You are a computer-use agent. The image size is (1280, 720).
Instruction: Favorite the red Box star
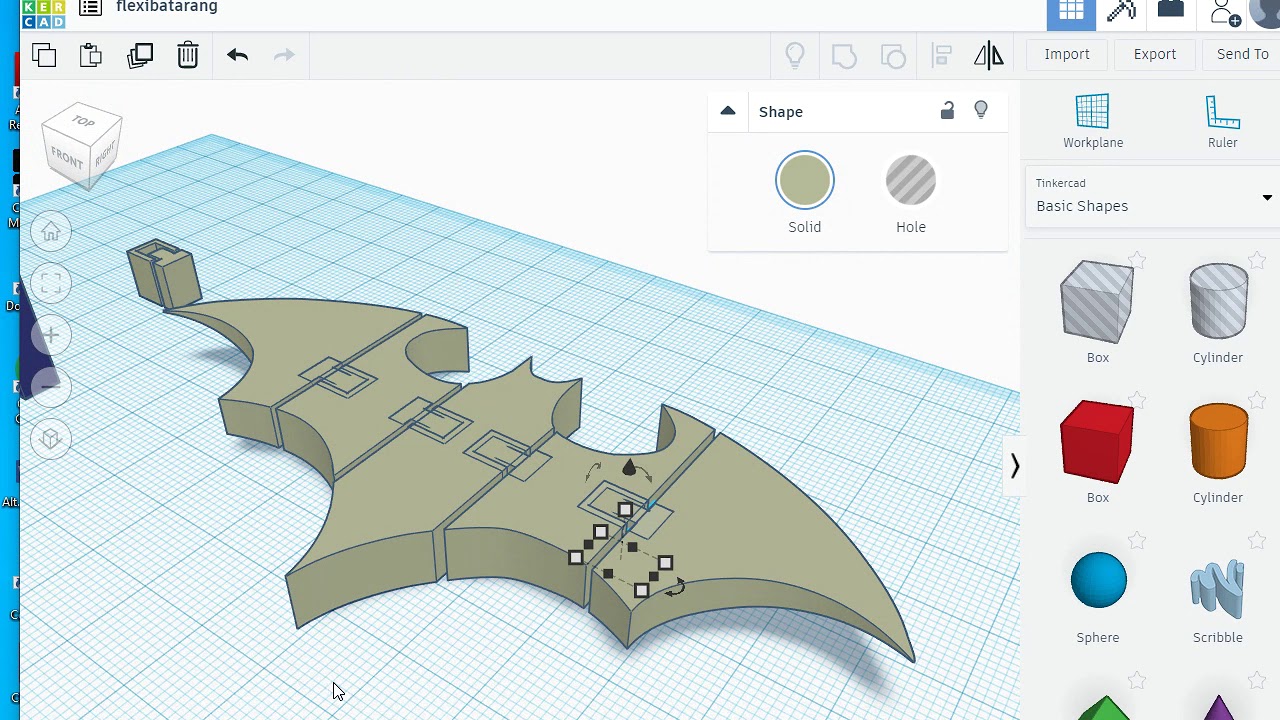[x=1137, y=401]
